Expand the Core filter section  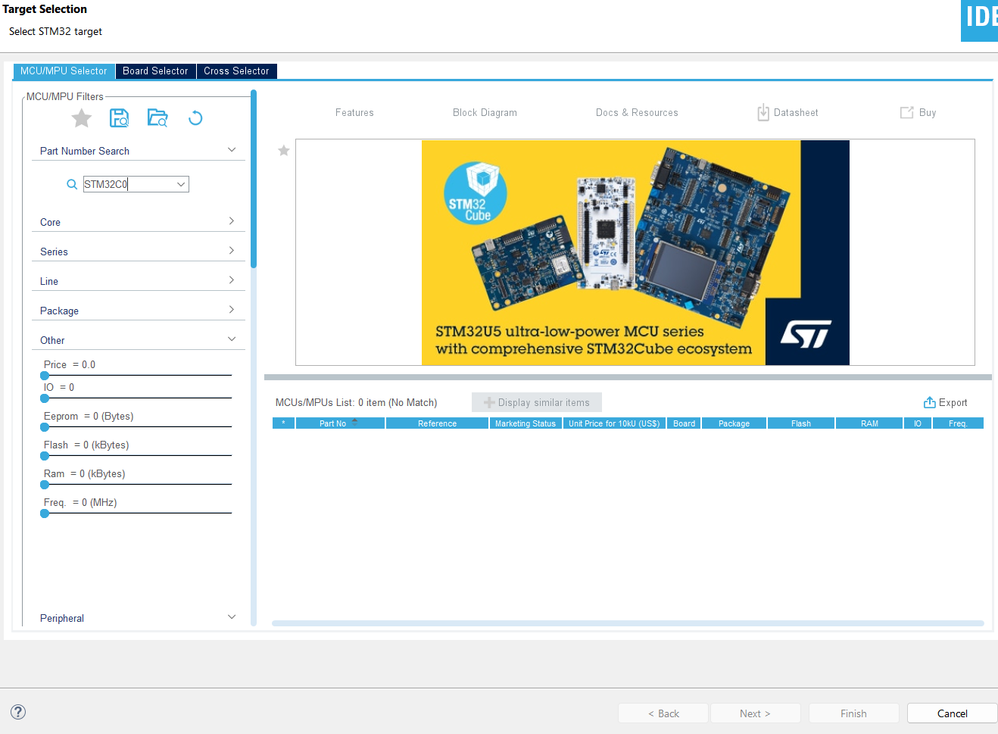232,221
